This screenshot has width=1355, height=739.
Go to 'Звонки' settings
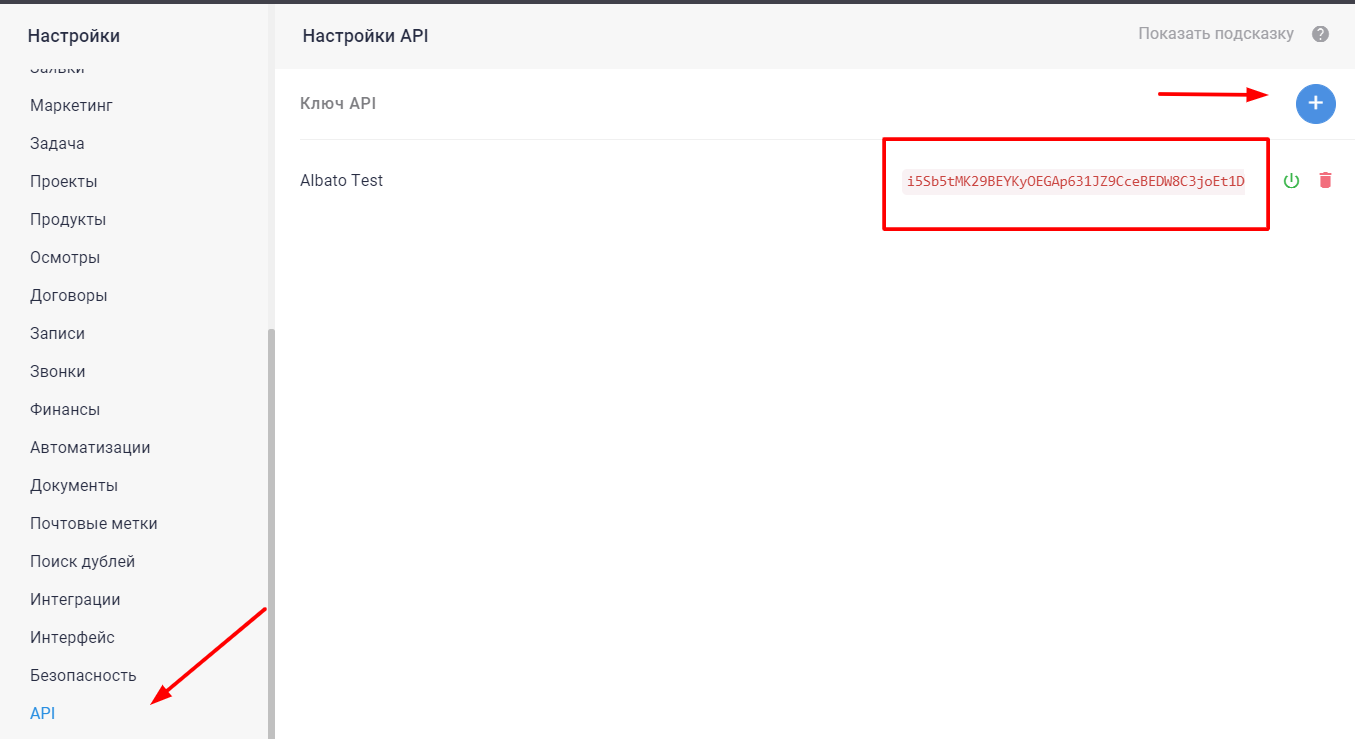point(58,372)
